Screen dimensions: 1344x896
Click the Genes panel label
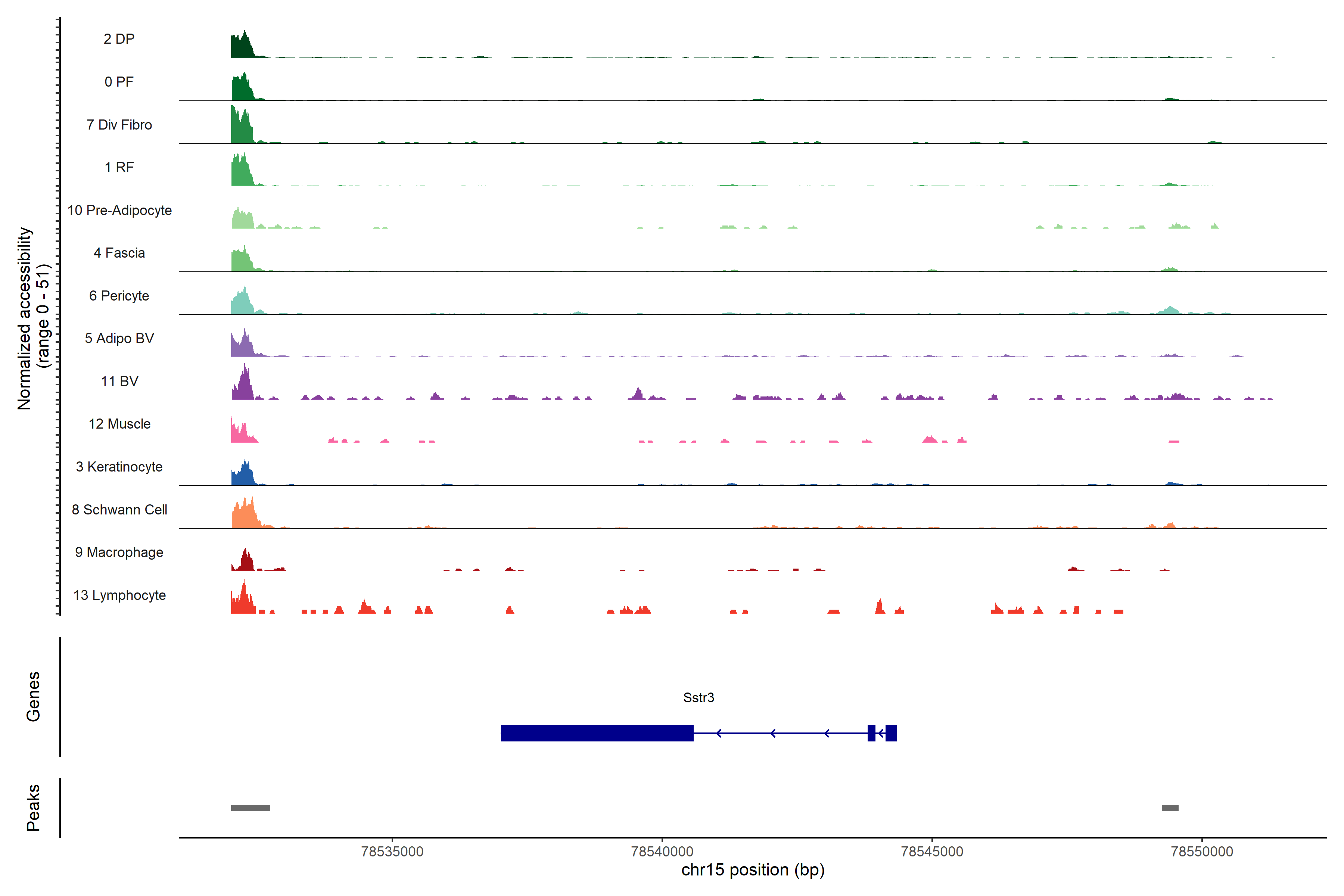click(33, 697)
